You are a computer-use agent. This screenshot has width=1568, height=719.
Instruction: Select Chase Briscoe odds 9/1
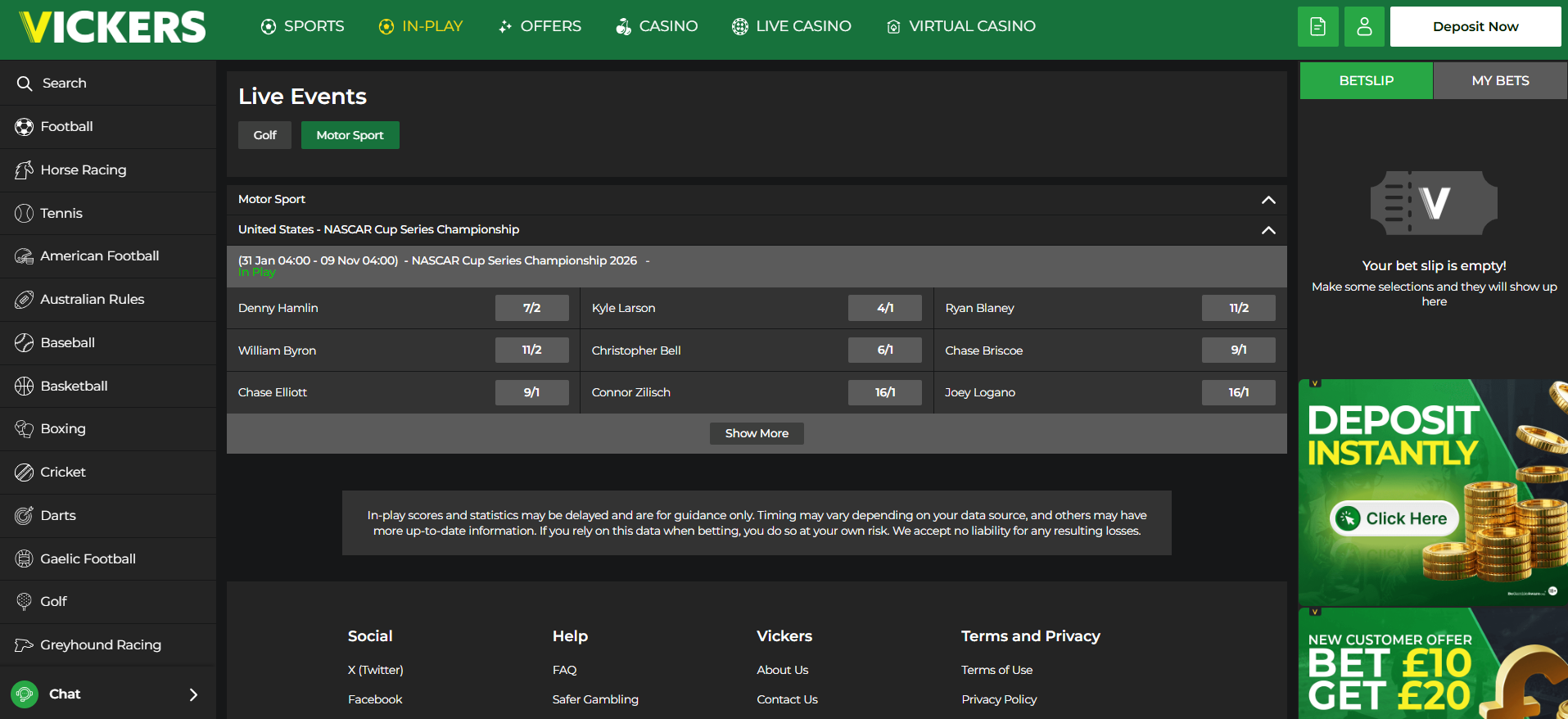click(1239, 350)
